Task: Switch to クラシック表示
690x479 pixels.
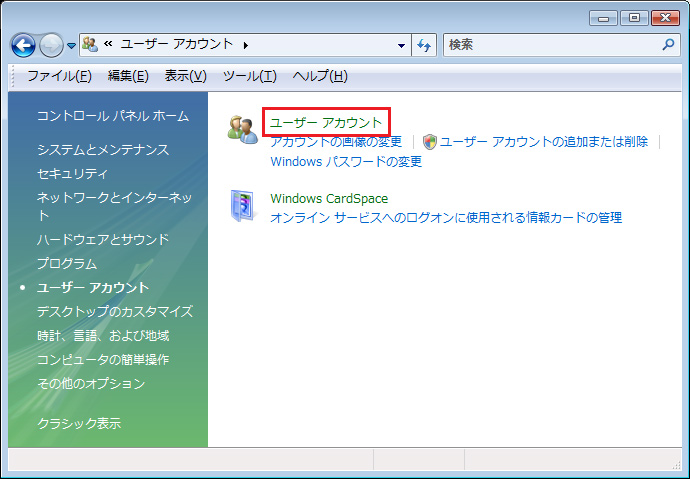Action: pos(79,423)
